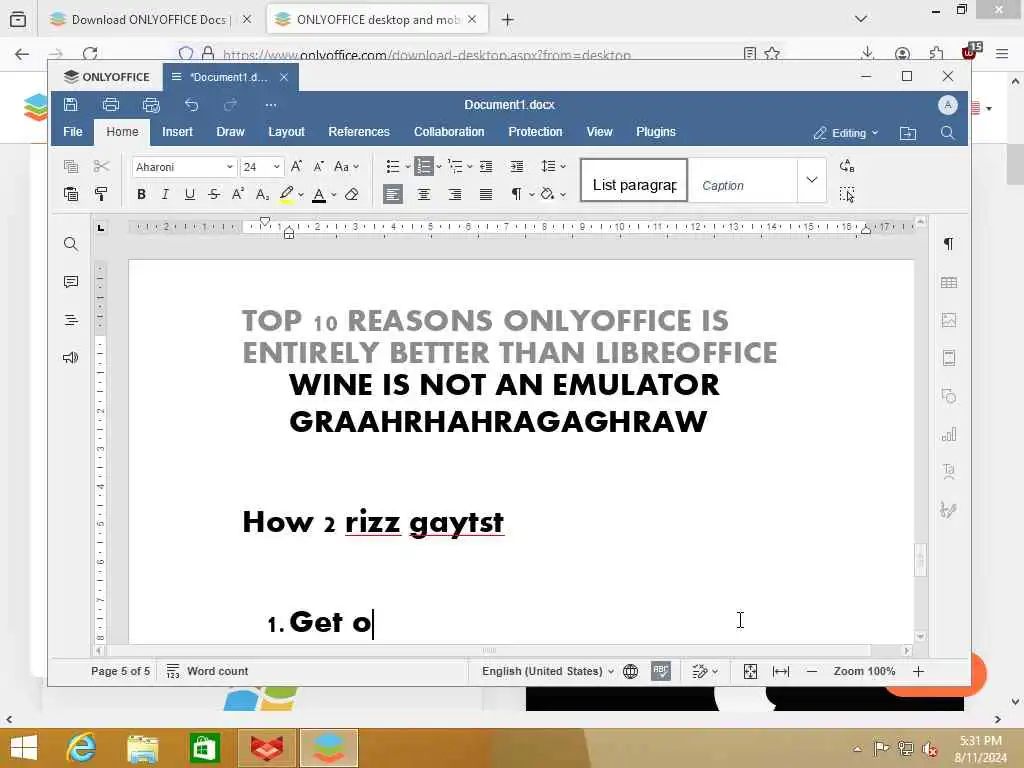Expand the paragraph styles gallery
The height and width of the screenshot is (768, 1024).
[x=812, y=180]
